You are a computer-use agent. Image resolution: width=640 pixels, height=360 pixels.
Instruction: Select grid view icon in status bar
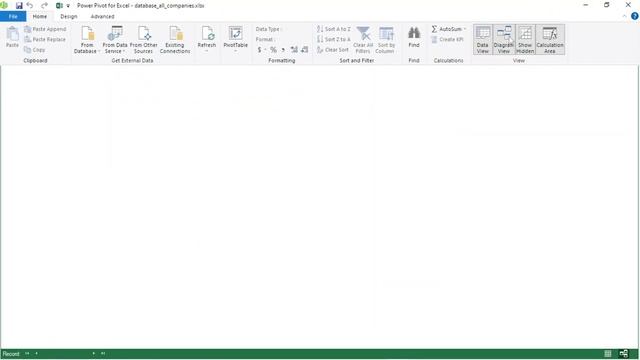pyautogui.click(x=608, y=353)
